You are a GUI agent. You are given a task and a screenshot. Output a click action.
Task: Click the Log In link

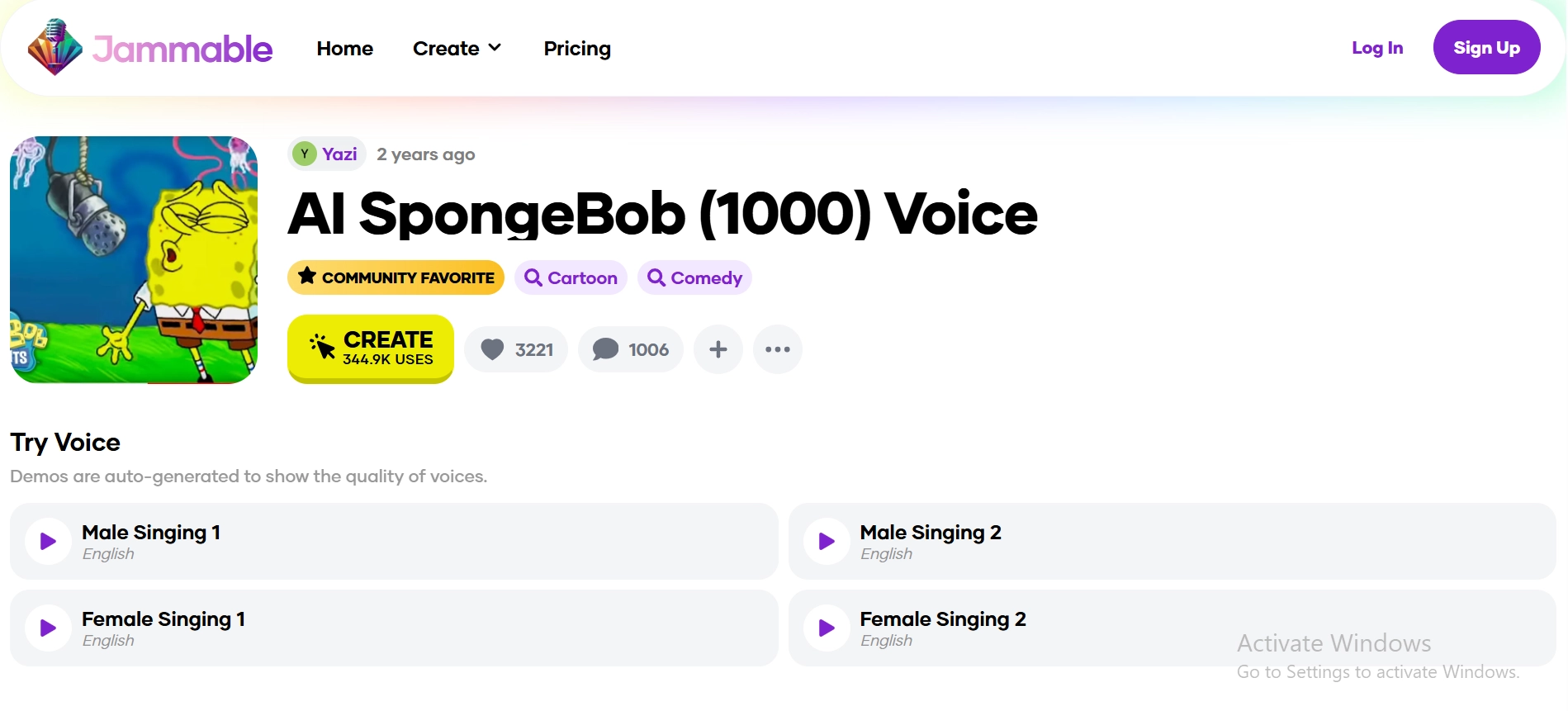coord(1376,47)
